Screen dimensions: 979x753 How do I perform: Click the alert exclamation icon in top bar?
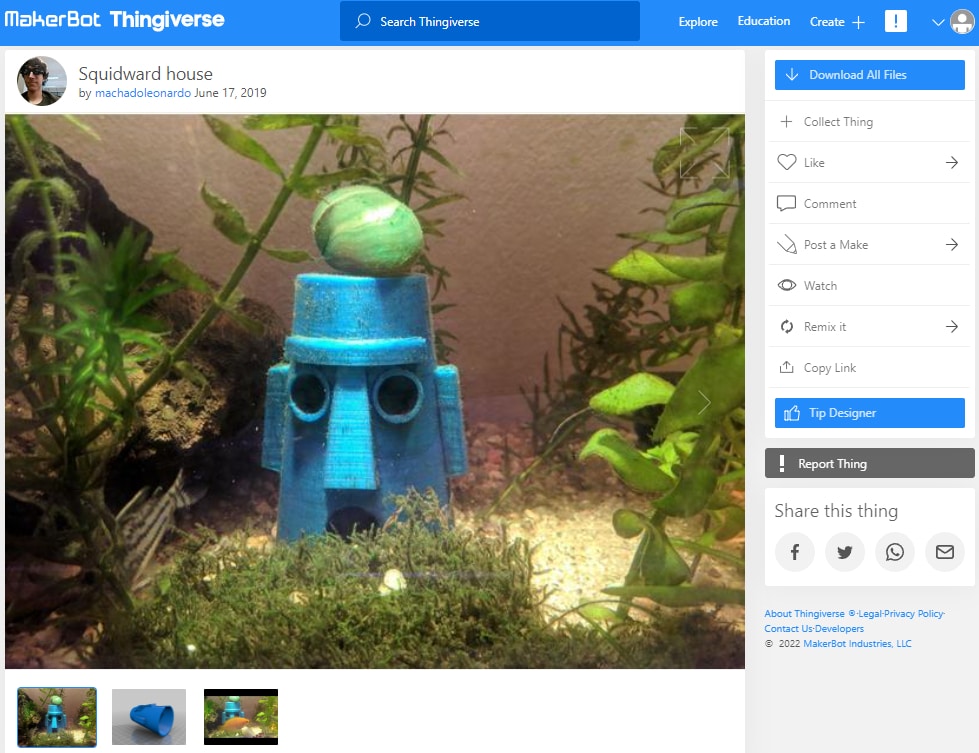click(895, 20)
